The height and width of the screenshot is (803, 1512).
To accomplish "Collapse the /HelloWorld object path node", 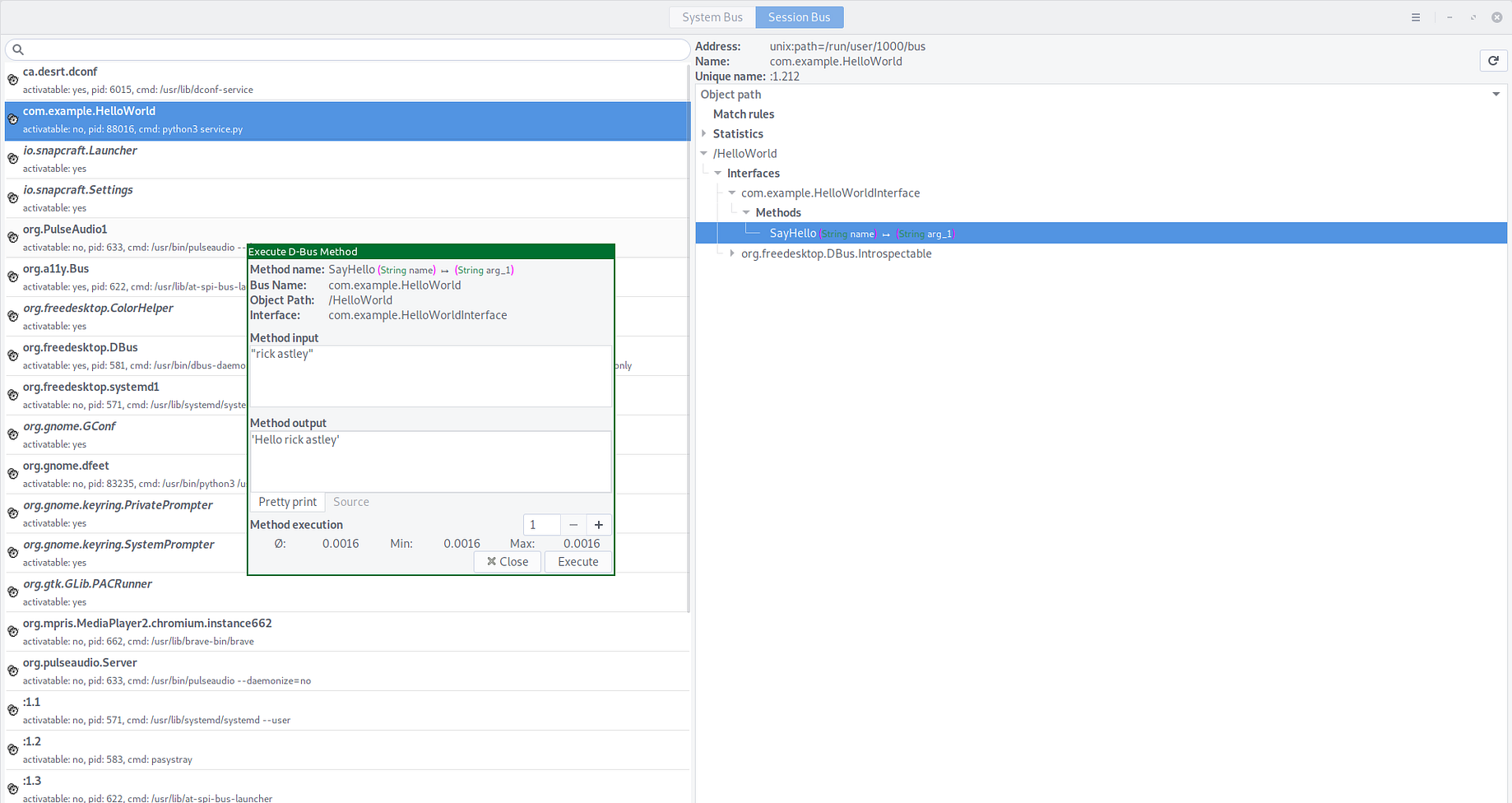I will [704, 153].
